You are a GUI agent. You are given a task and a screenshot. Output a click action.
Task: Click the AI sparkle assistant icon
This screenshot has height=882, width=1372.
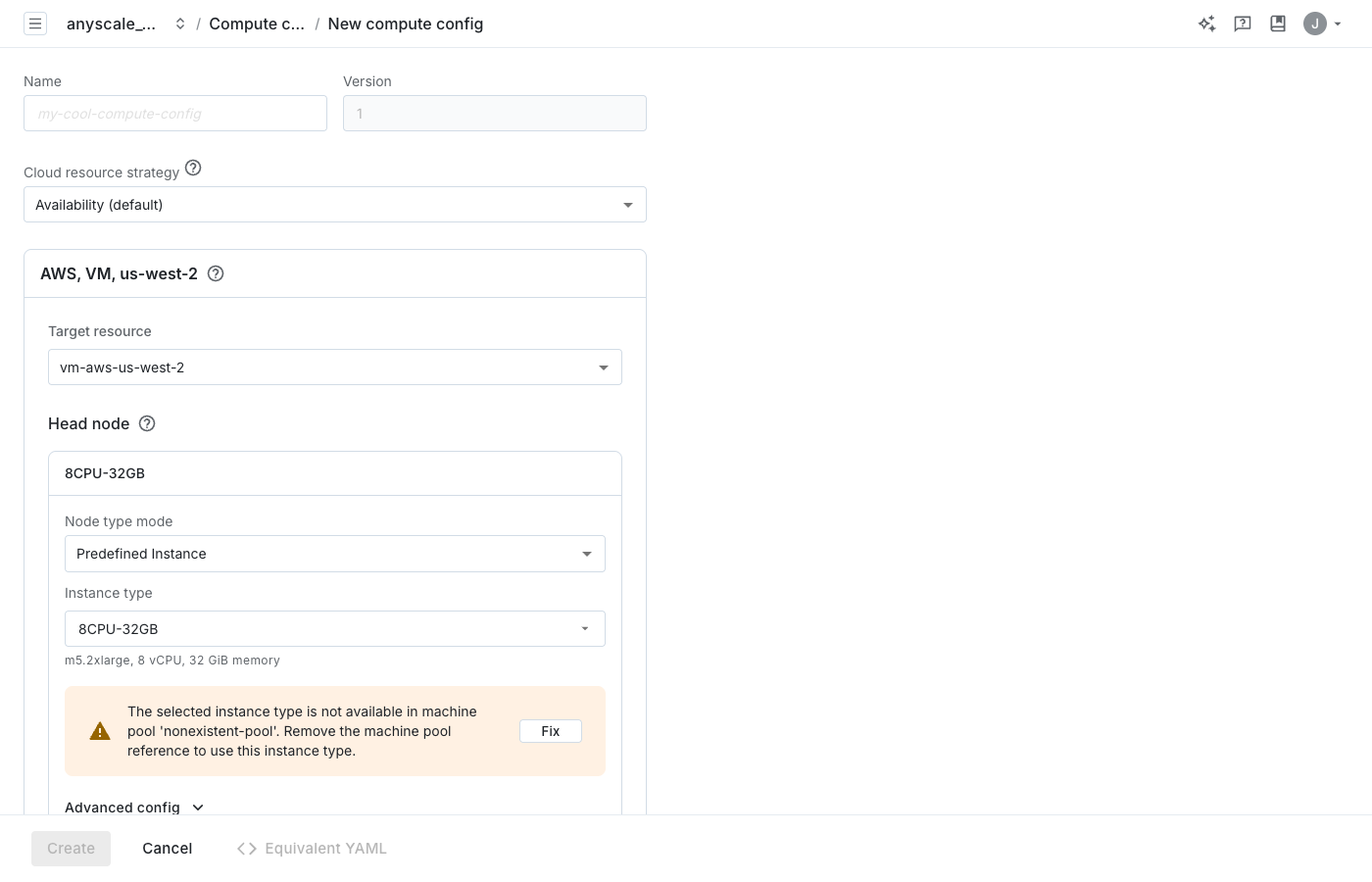pos(1206,24)
